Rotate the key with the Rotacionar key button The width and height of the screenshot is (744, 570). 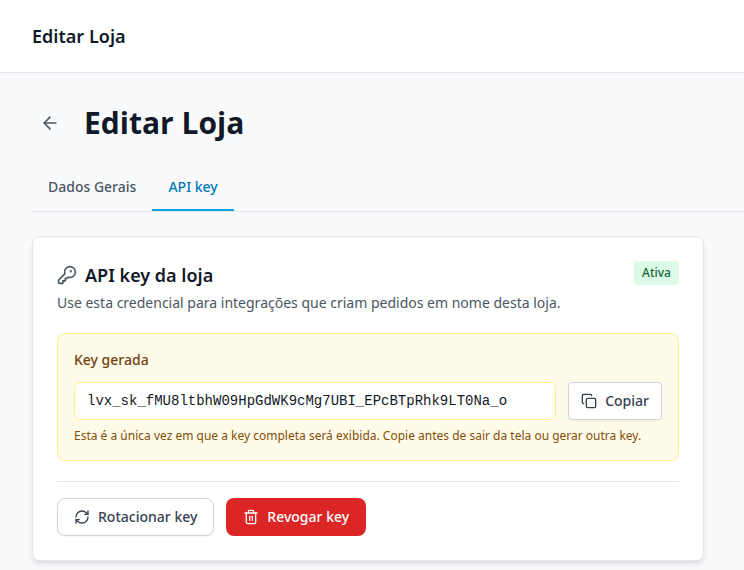pos(135,517)
